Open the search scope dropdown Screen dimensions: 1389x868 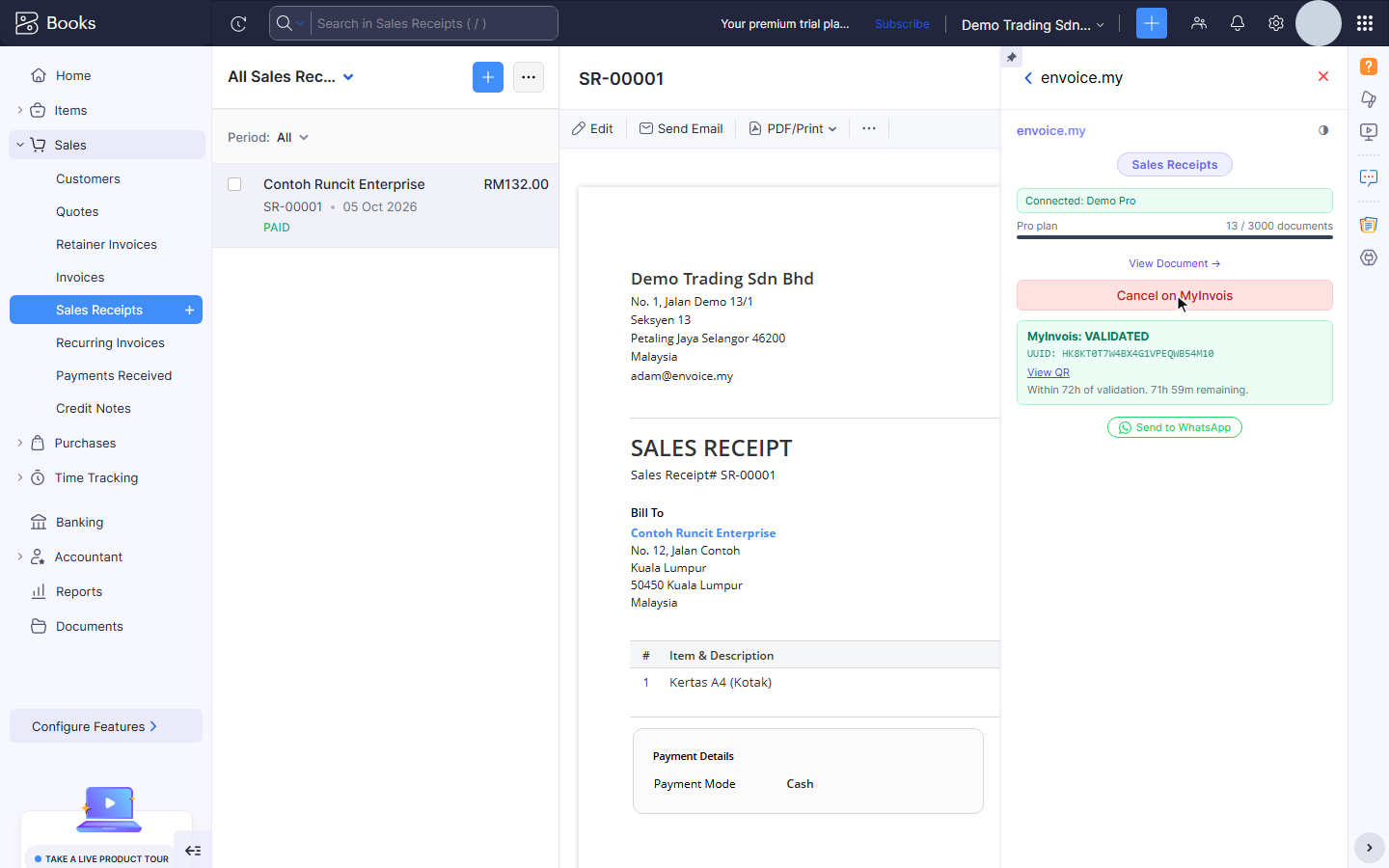click(x=290, y=23)
